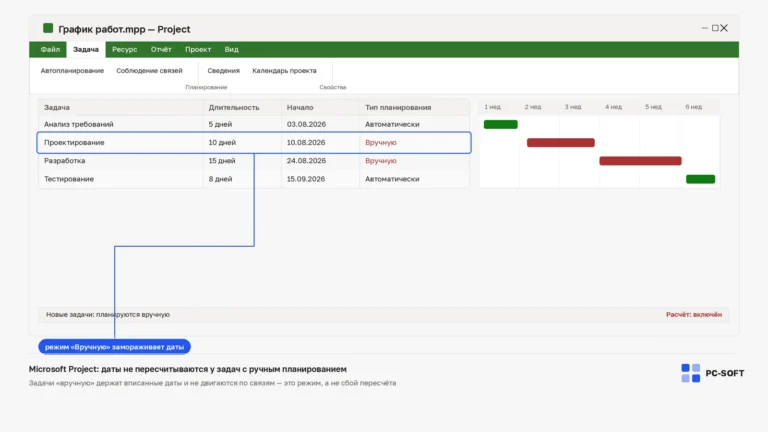The width and height of the screenshot is (768, 432).
Task: Select the green Gantt bar in week 1
Action: tap(501, 124)
